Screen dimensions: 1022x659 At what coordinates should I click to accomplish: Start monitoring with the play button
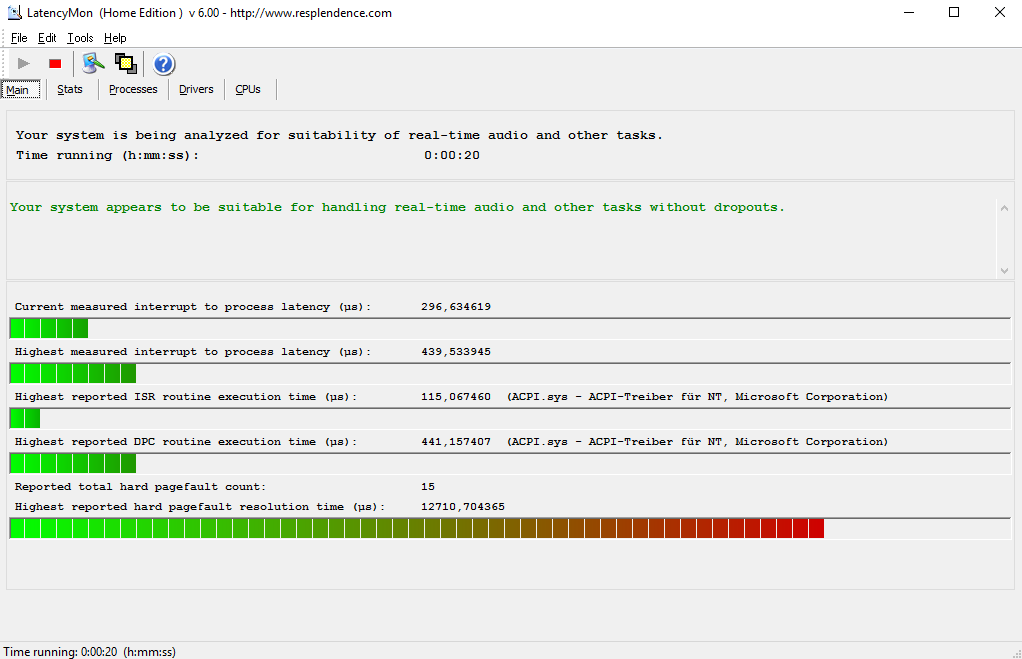click(24, 63)
